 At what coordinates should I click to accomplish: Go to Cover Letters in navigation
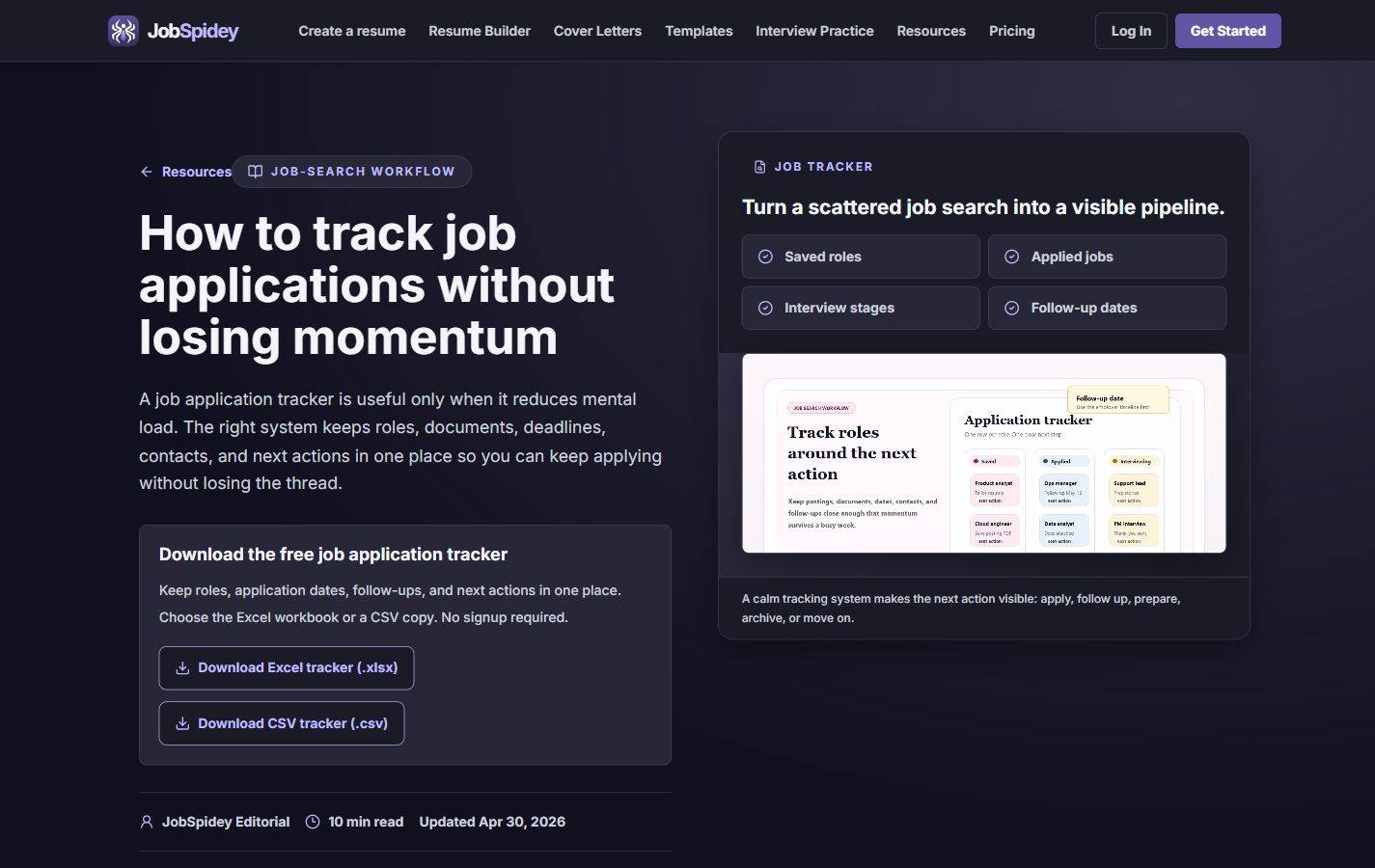(597, 31)
